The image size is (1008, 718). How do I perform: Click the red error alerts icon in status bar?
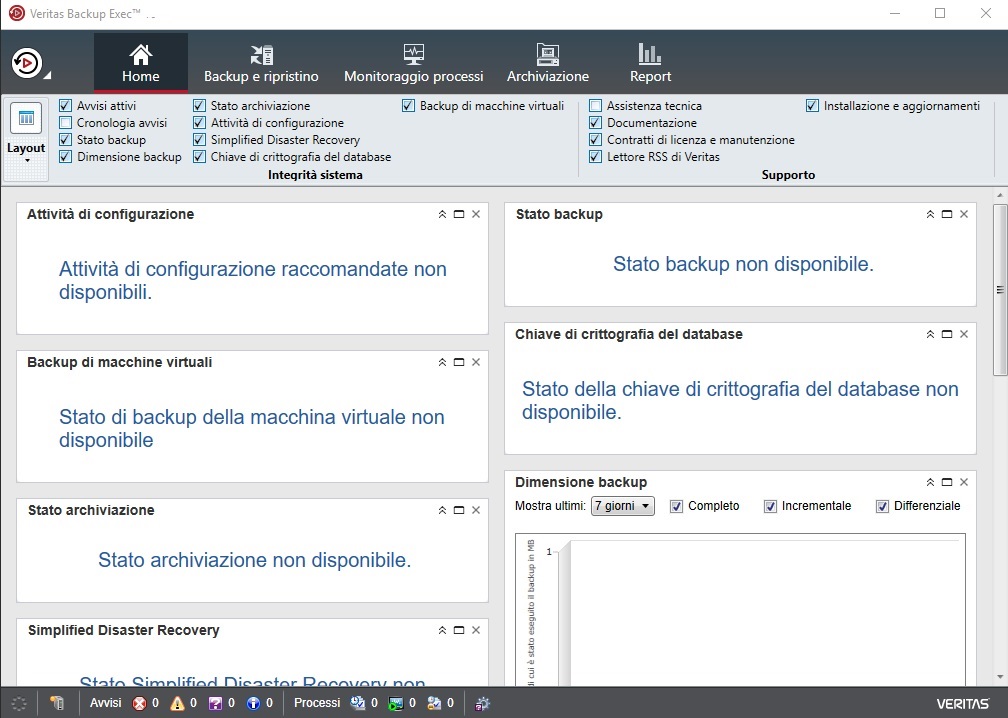pos(139,703)
